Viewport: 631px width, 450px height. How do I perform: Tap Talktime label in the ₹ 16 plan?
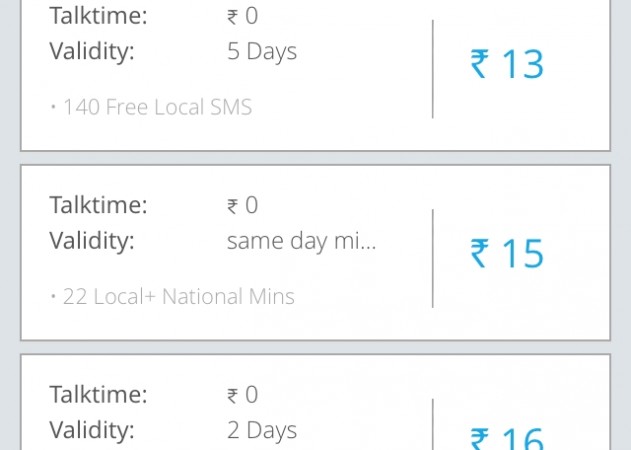coord(98,394)
